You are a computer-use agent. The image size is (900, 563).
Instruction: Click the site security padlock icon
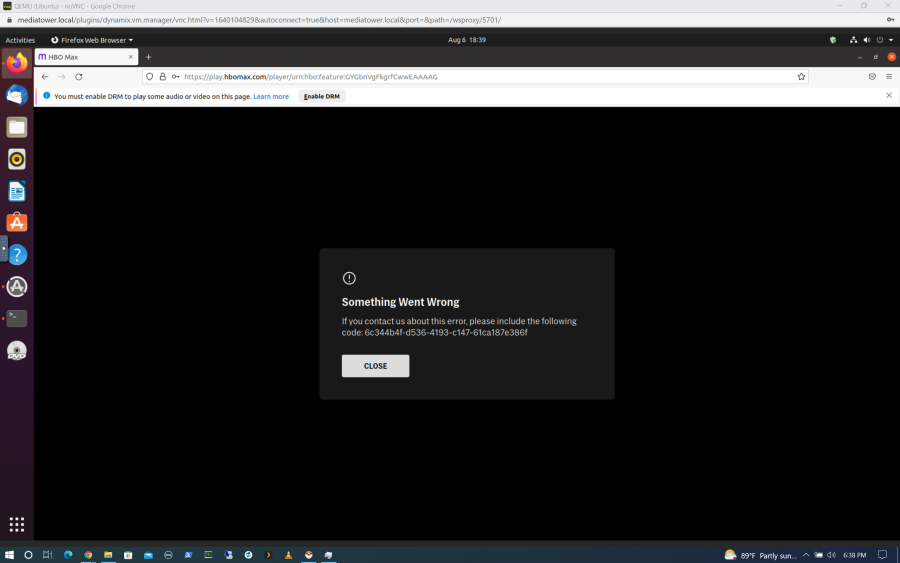pos(162,77)
